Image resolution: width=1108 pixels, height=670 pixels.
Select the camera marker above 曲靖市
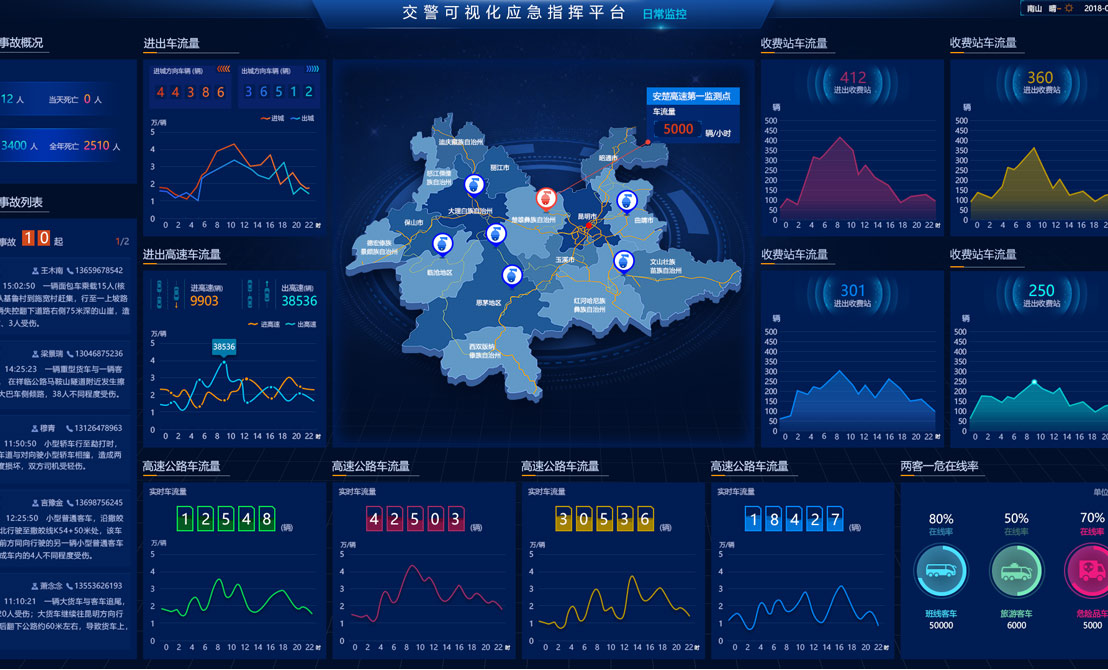[x=627, y=201]
